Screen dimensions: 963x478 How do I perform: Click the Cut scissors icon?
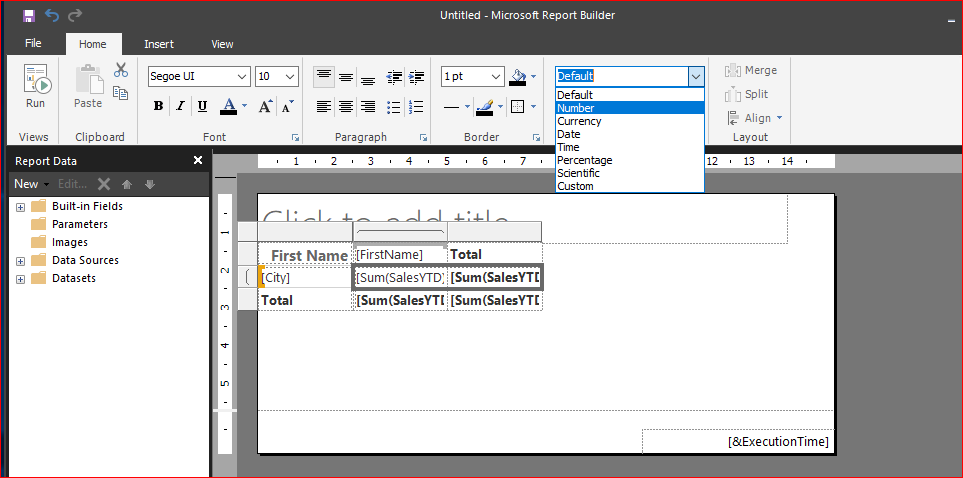[x=121, y=70]
